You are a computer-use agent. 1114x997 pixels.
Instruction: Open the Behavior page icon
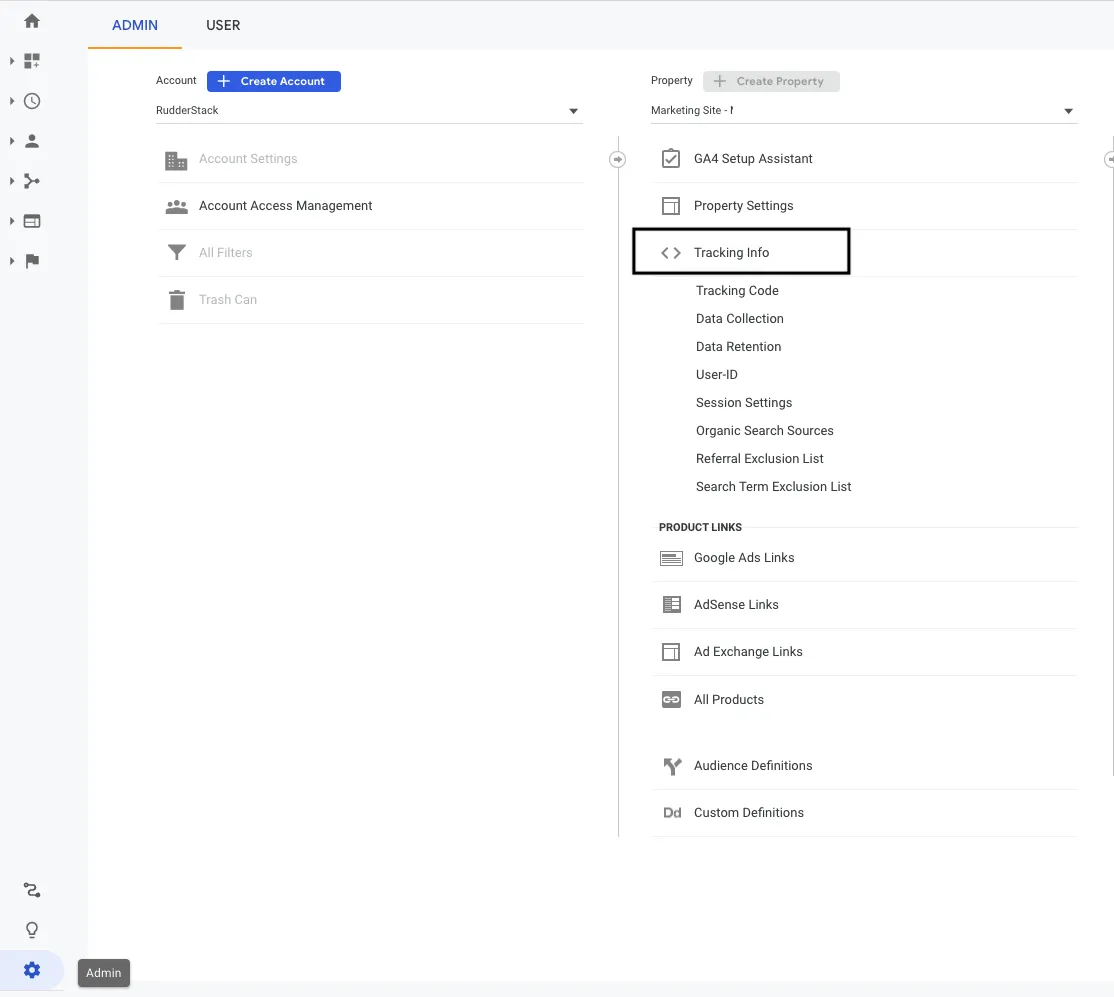click(32, 221)
